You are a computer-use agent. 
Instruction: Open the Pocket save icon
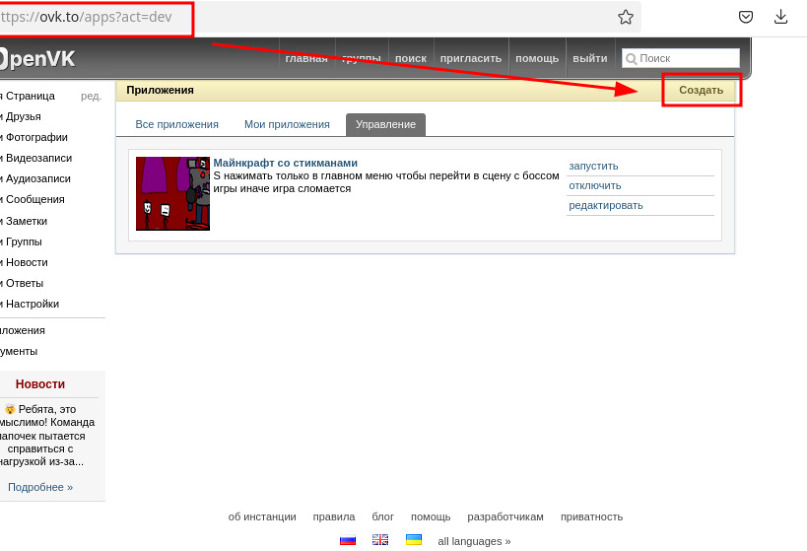745,17
